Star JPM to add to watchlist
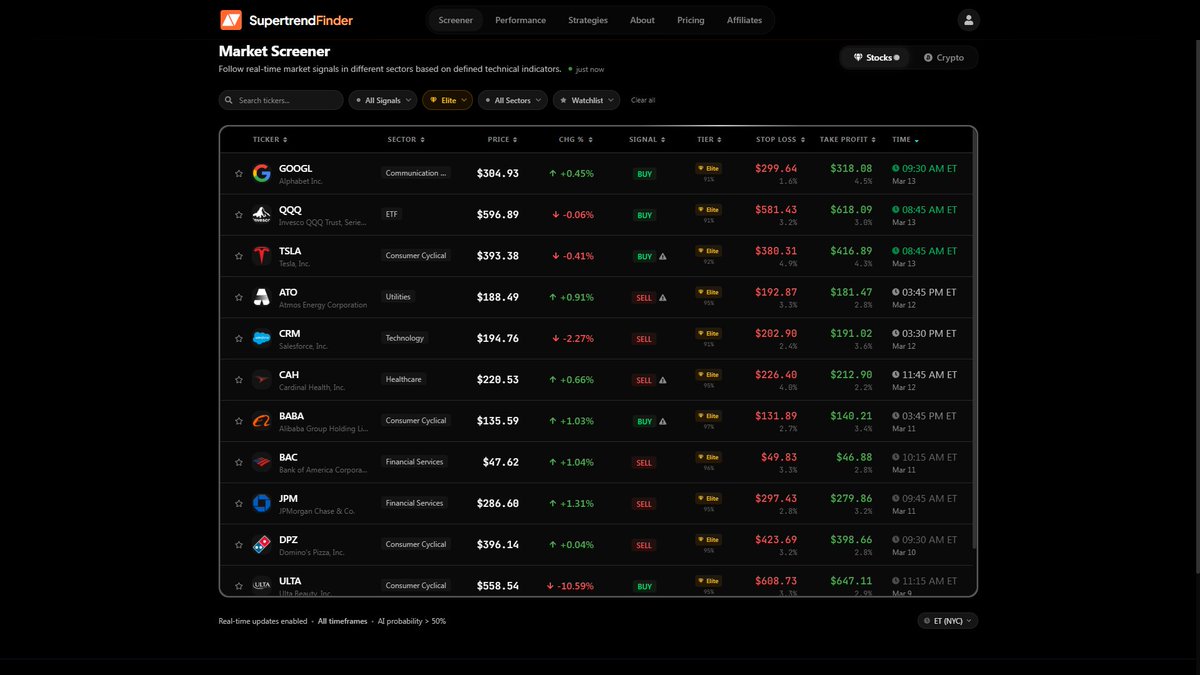The width and height of the screenshot is (1200, 675). 239,504
